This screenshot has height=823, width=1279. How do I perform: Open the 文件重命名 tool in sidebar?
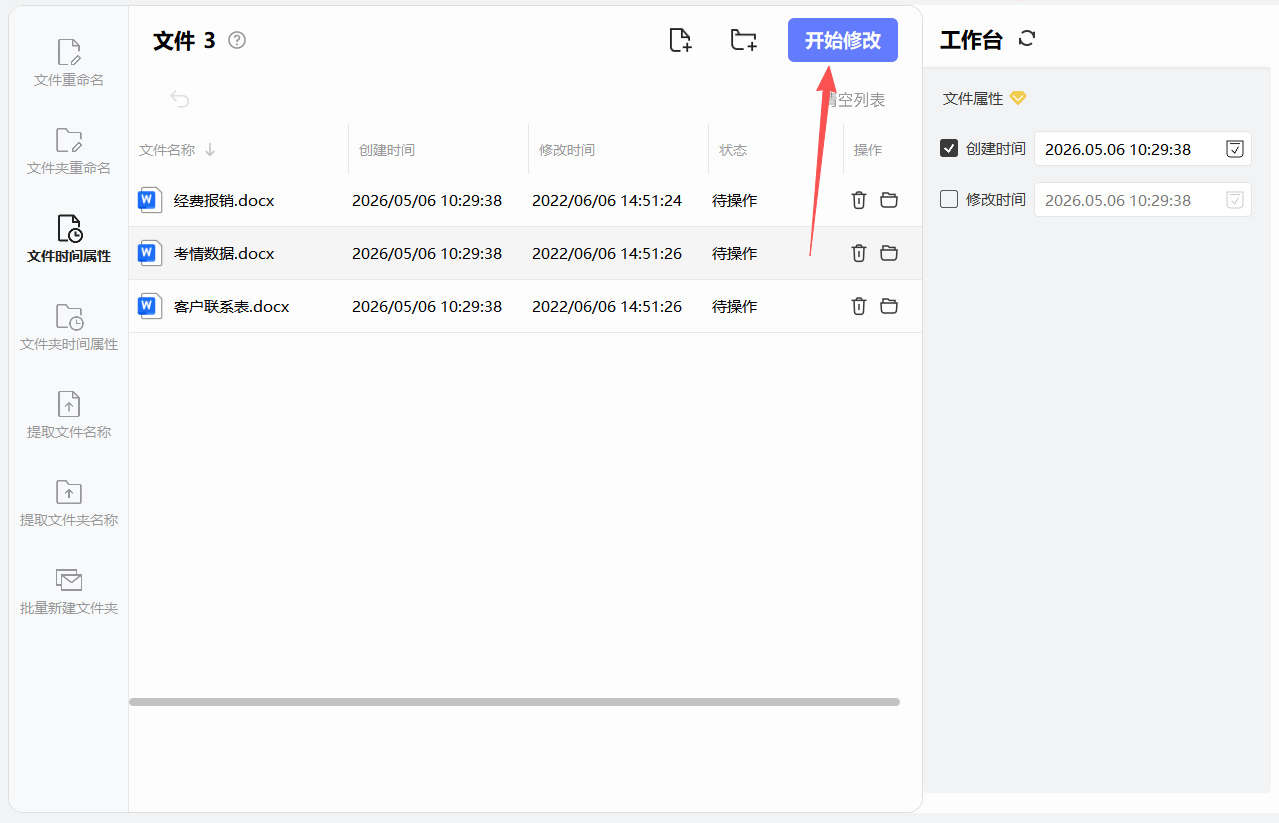pyautogui.click(x=69, y=63)
